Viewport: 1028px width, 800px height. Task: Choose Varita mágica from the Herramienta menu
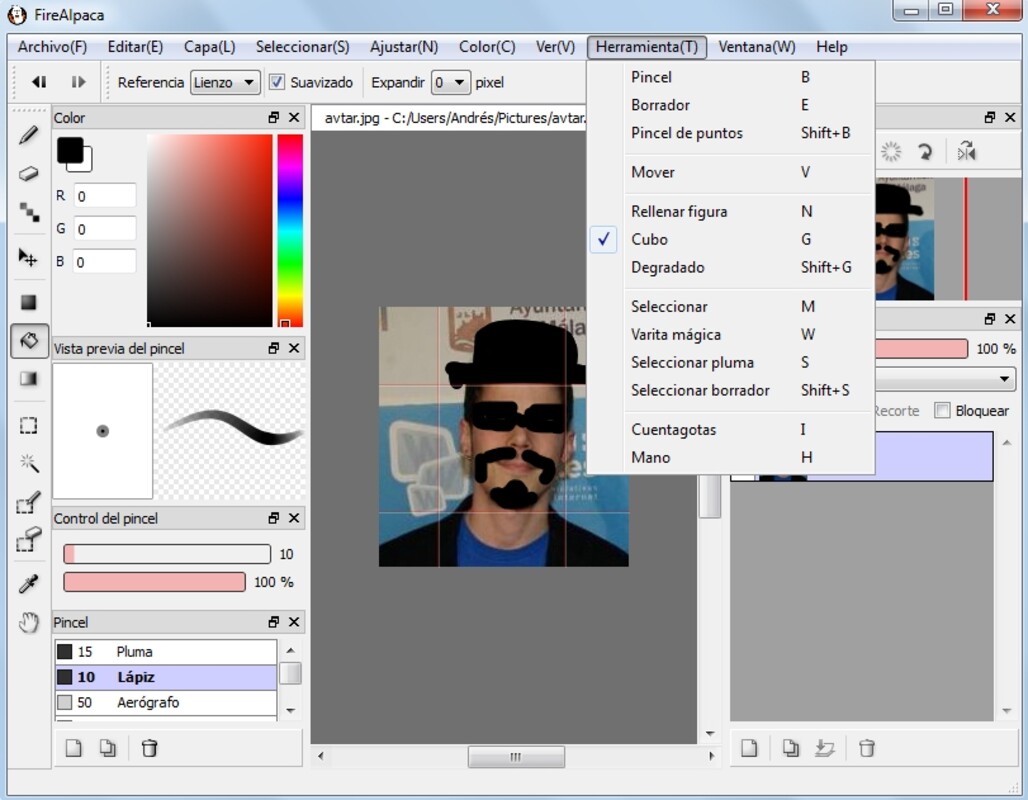tap(676, 334)
